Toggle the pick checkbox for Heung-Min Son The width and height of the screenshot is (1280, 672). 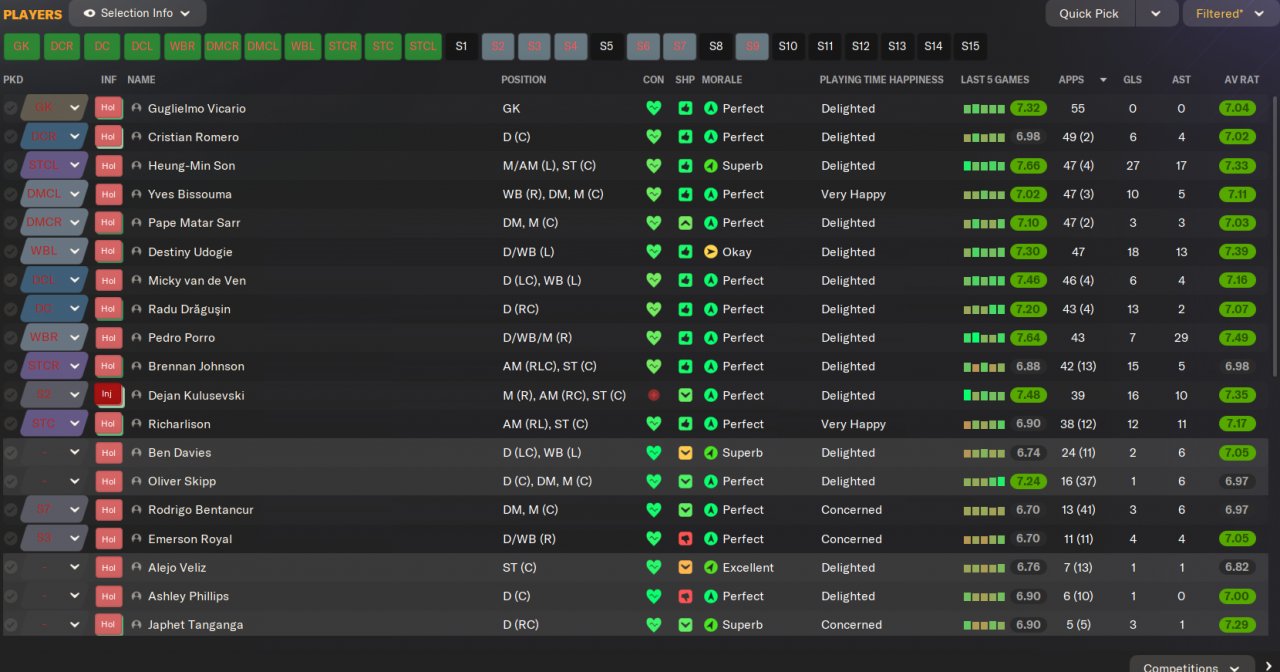pyautogui.click(x=10, y=165)
